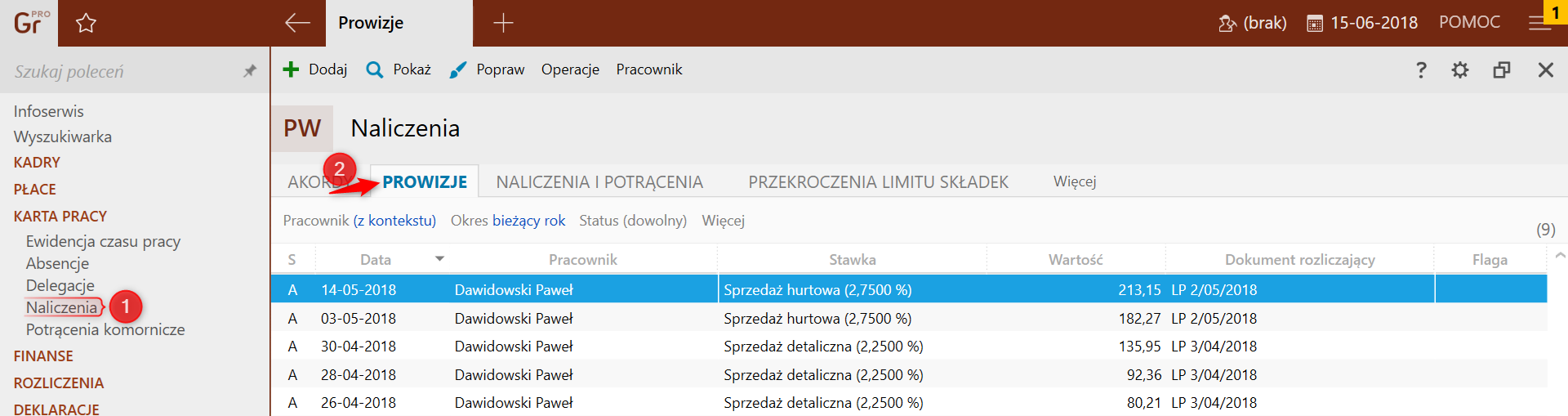Change the Okres bieżący rok filter
The height and width of the screenshot is (416, 1568).
coord(528,221)
